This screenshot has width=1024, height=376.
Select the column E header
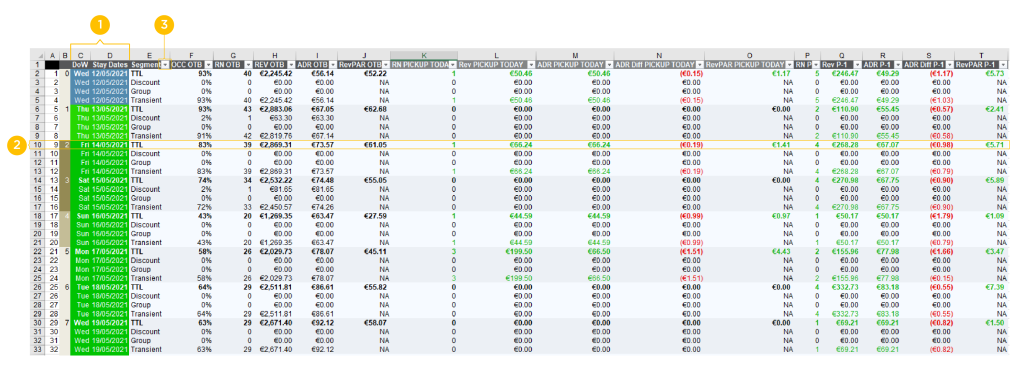pyautogui.click(x=150, y=56)
